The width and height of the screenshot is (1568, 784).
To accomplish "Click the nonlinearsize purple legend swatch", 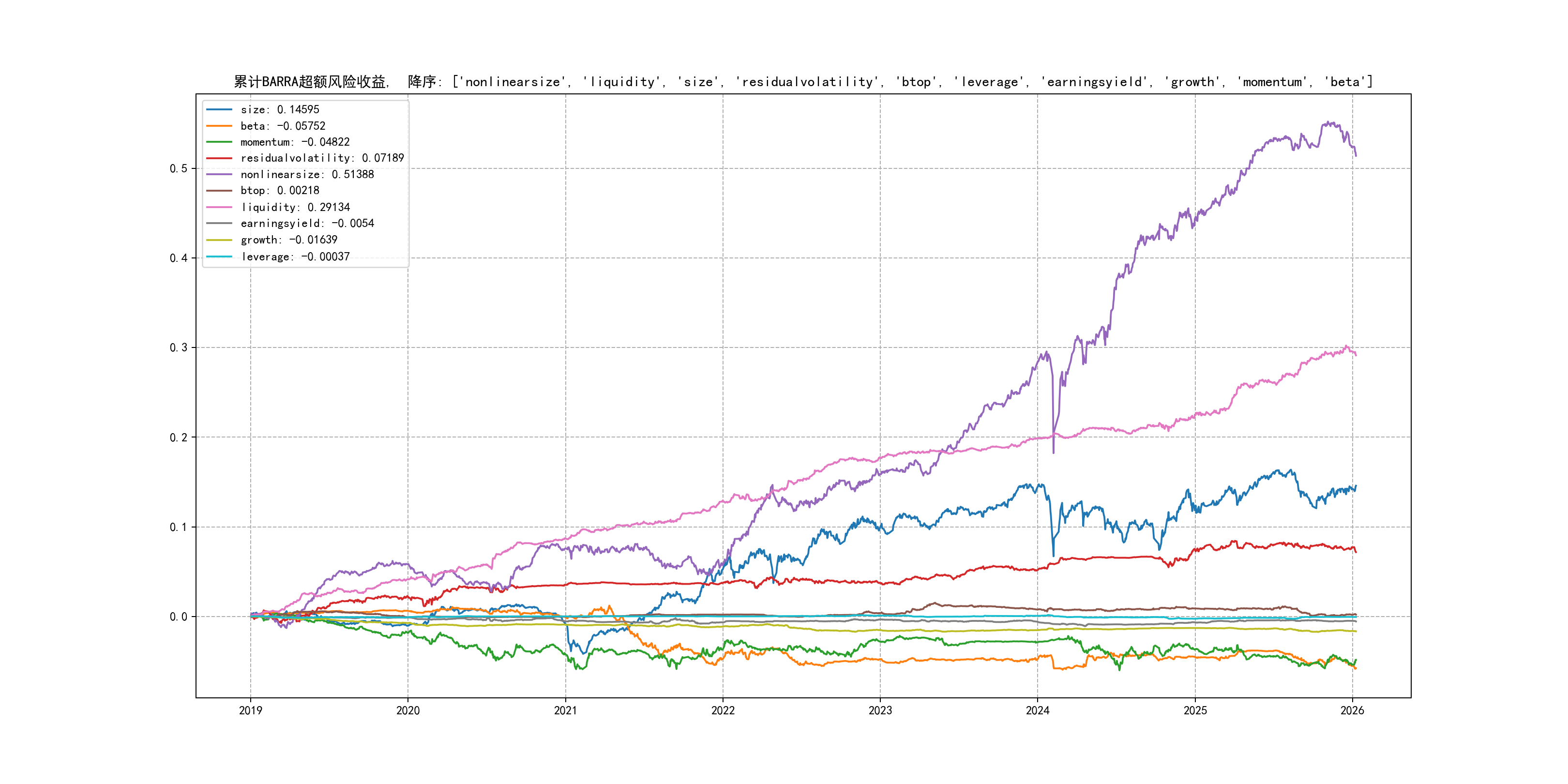I will 219,175.
